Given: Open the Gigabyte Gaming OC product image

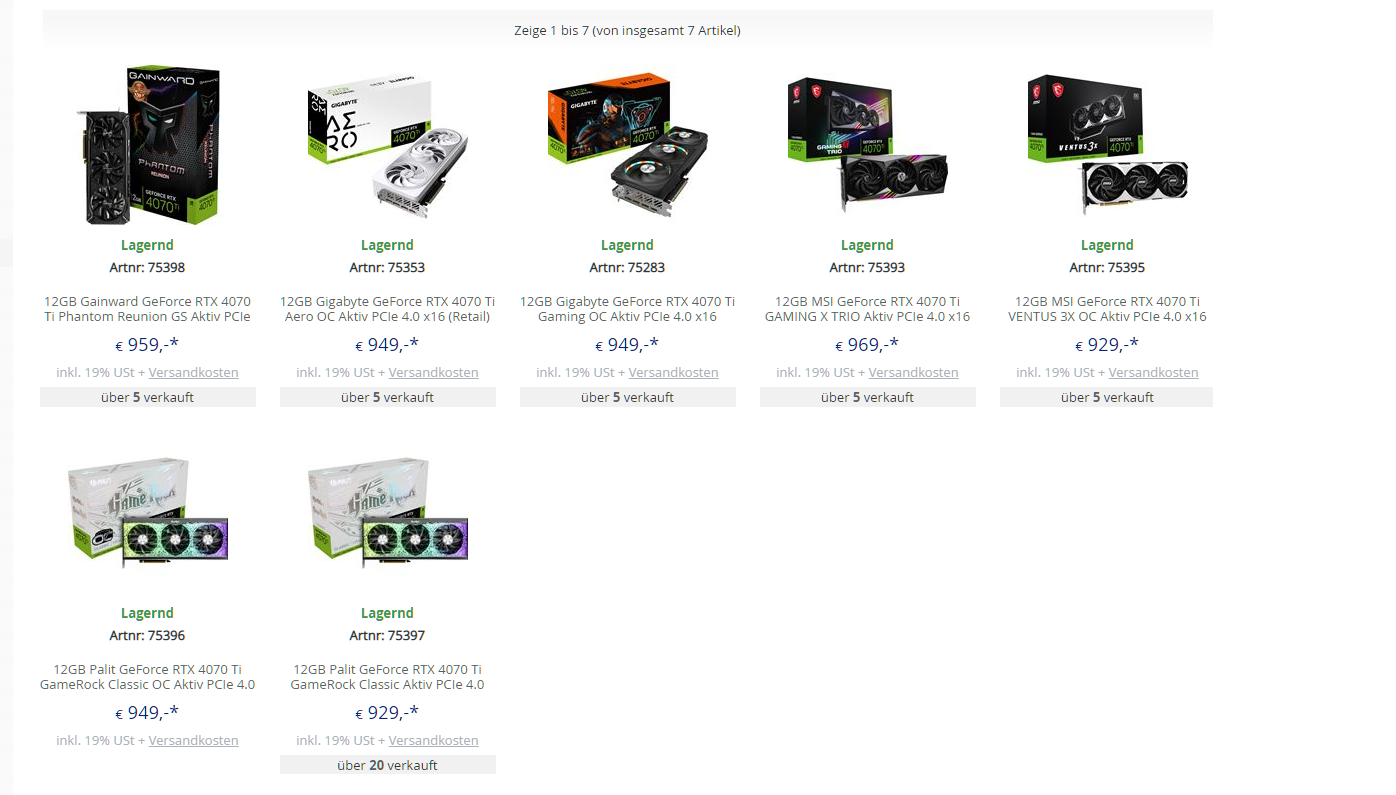Looking at the screenshot, I should [x=627, y=145].
